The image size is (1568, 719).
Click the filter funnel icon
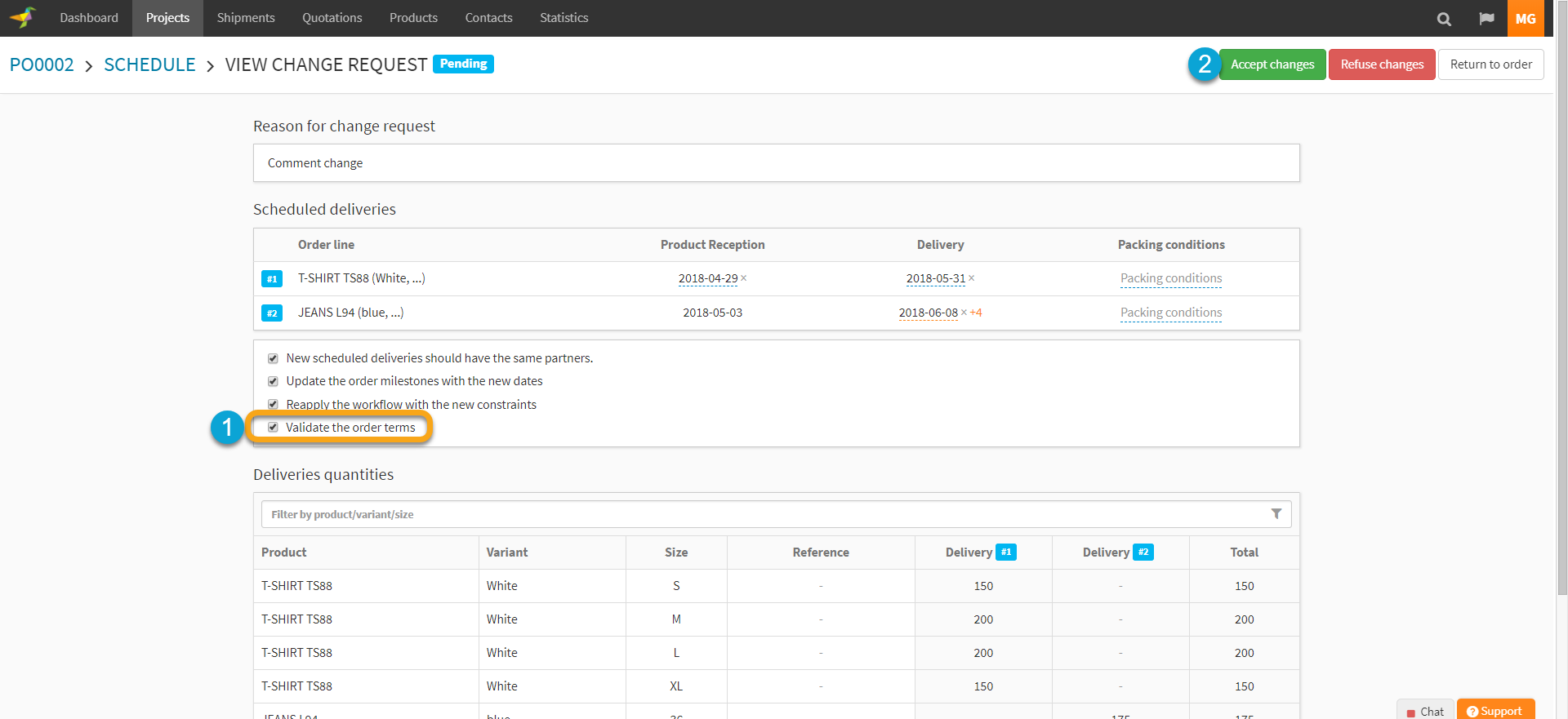pos(1276,514)
